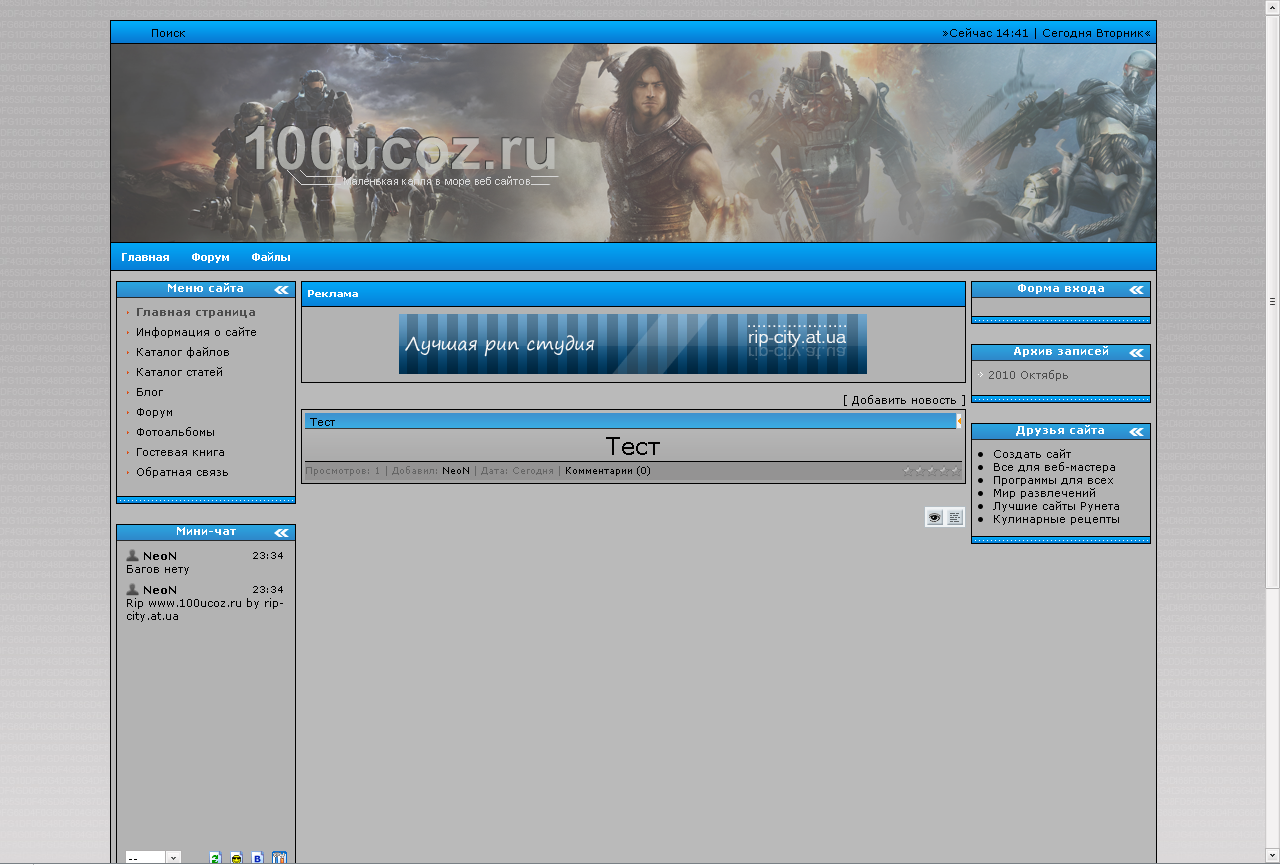Collapse the Меню сайта block
1280x865 pixels.
click(x=282, y=289)
